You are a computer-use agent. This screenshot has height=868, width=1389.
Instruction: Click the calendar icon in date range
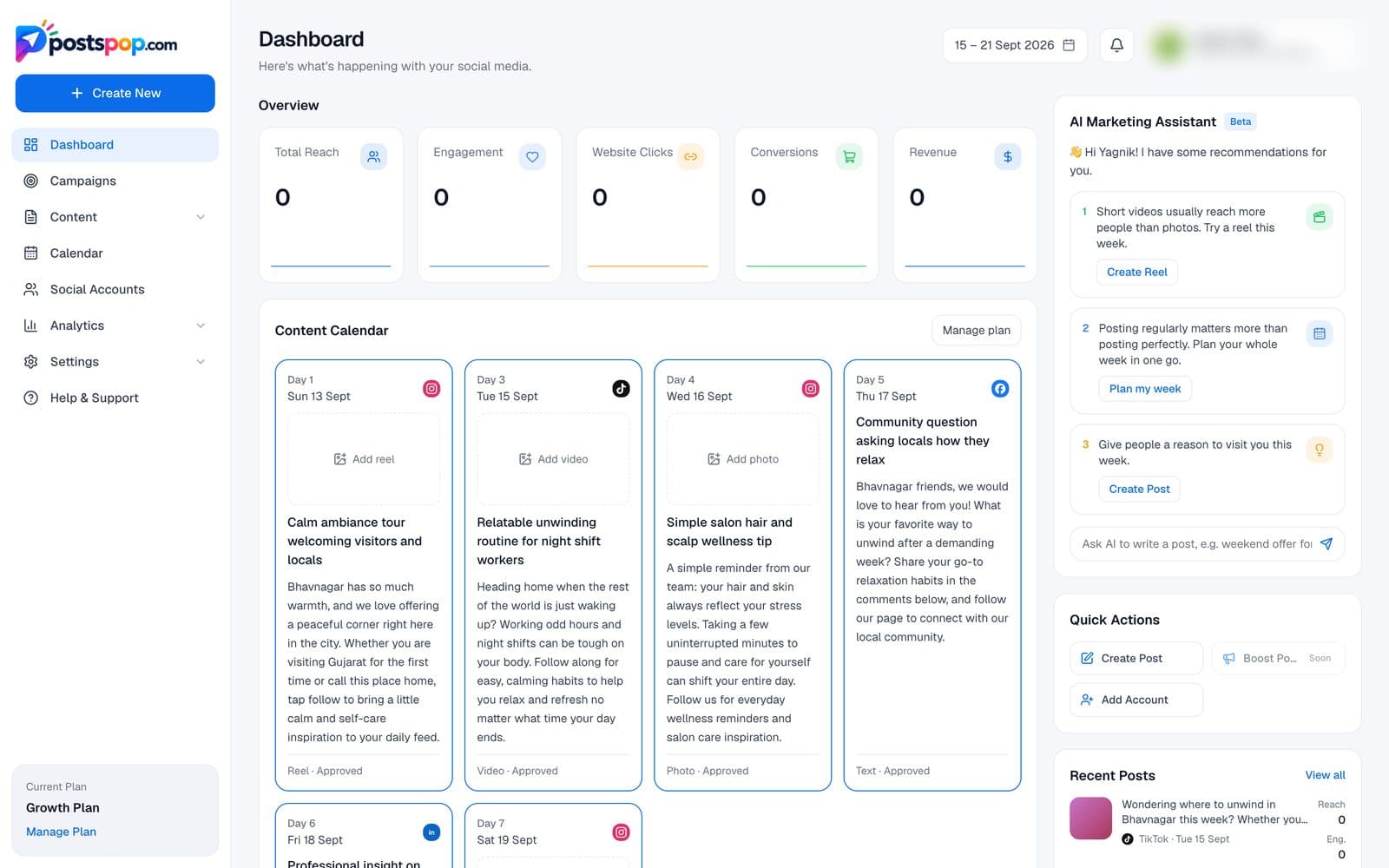pyautogui.click(x=1069, y=45)
